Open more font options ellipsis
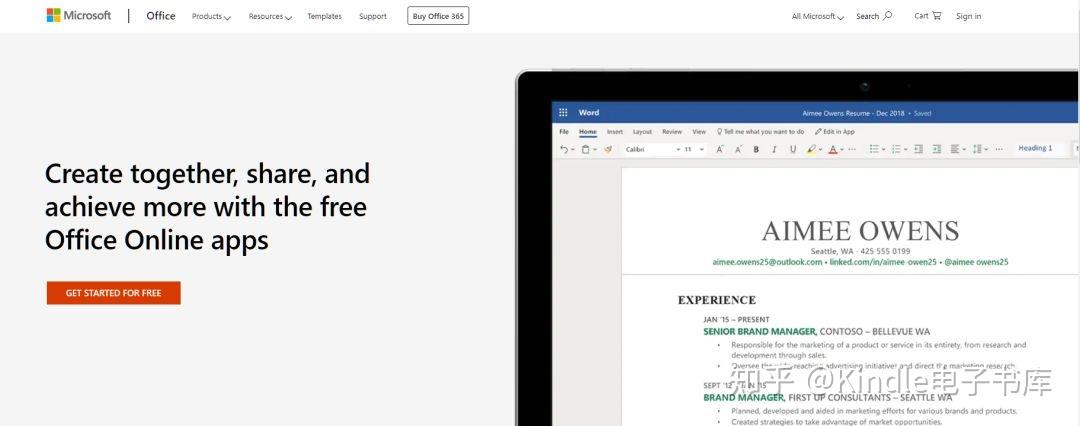The image size is (1080, 426). click(852, 149)
